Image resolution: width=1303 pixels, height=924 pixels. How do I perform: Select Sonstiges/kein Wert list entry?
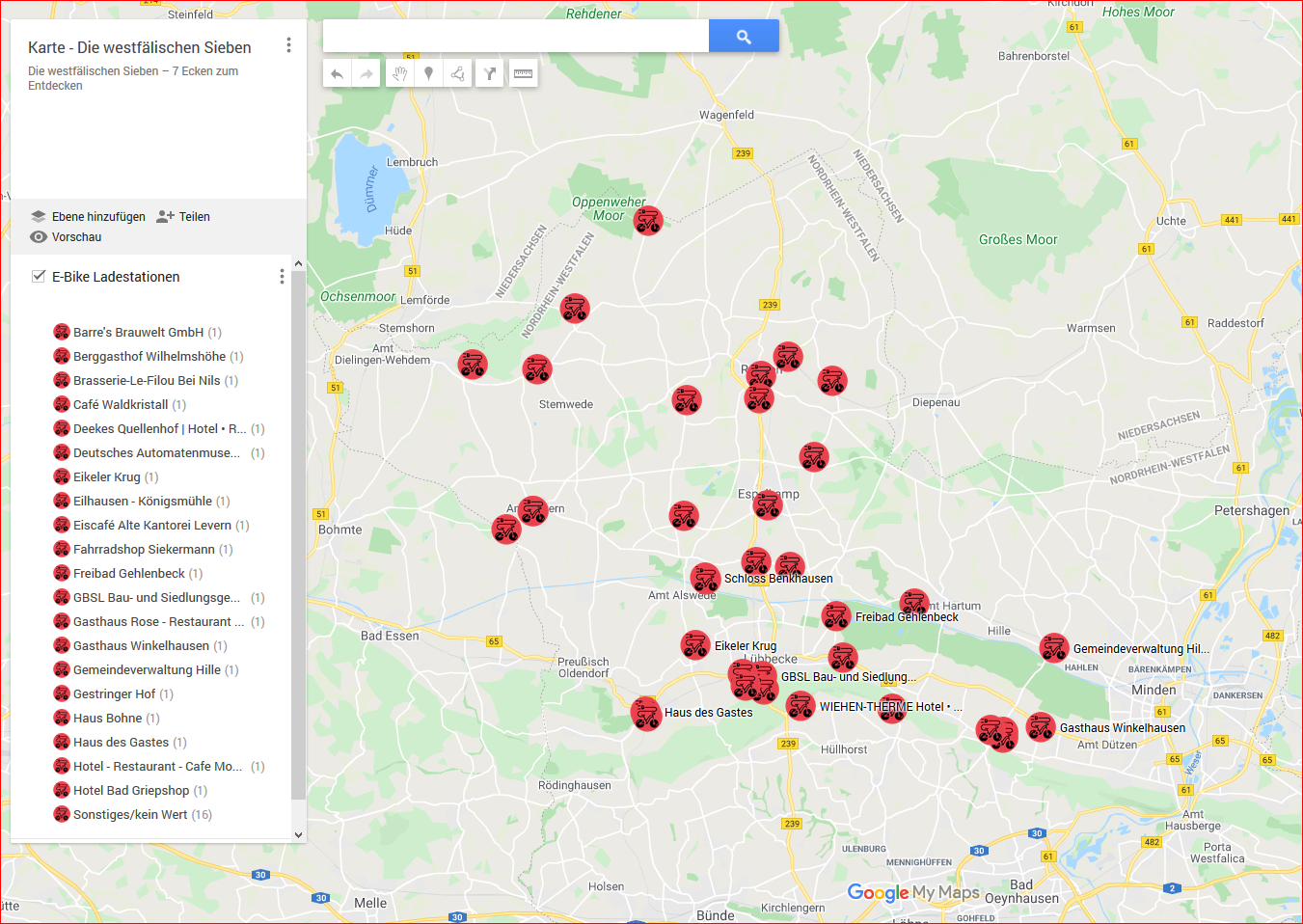point(133,815)
